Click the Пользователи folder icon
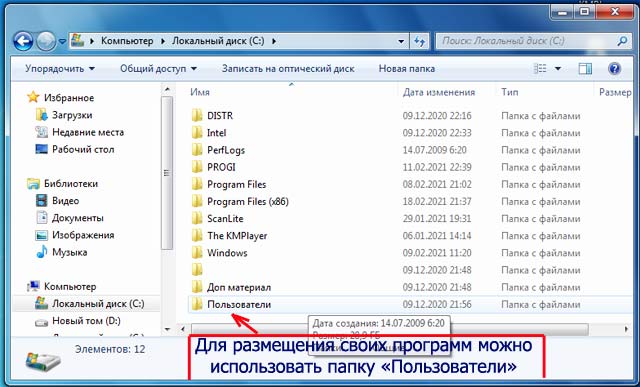The width and height of the screenshot is (640, 387). point(197,304)
